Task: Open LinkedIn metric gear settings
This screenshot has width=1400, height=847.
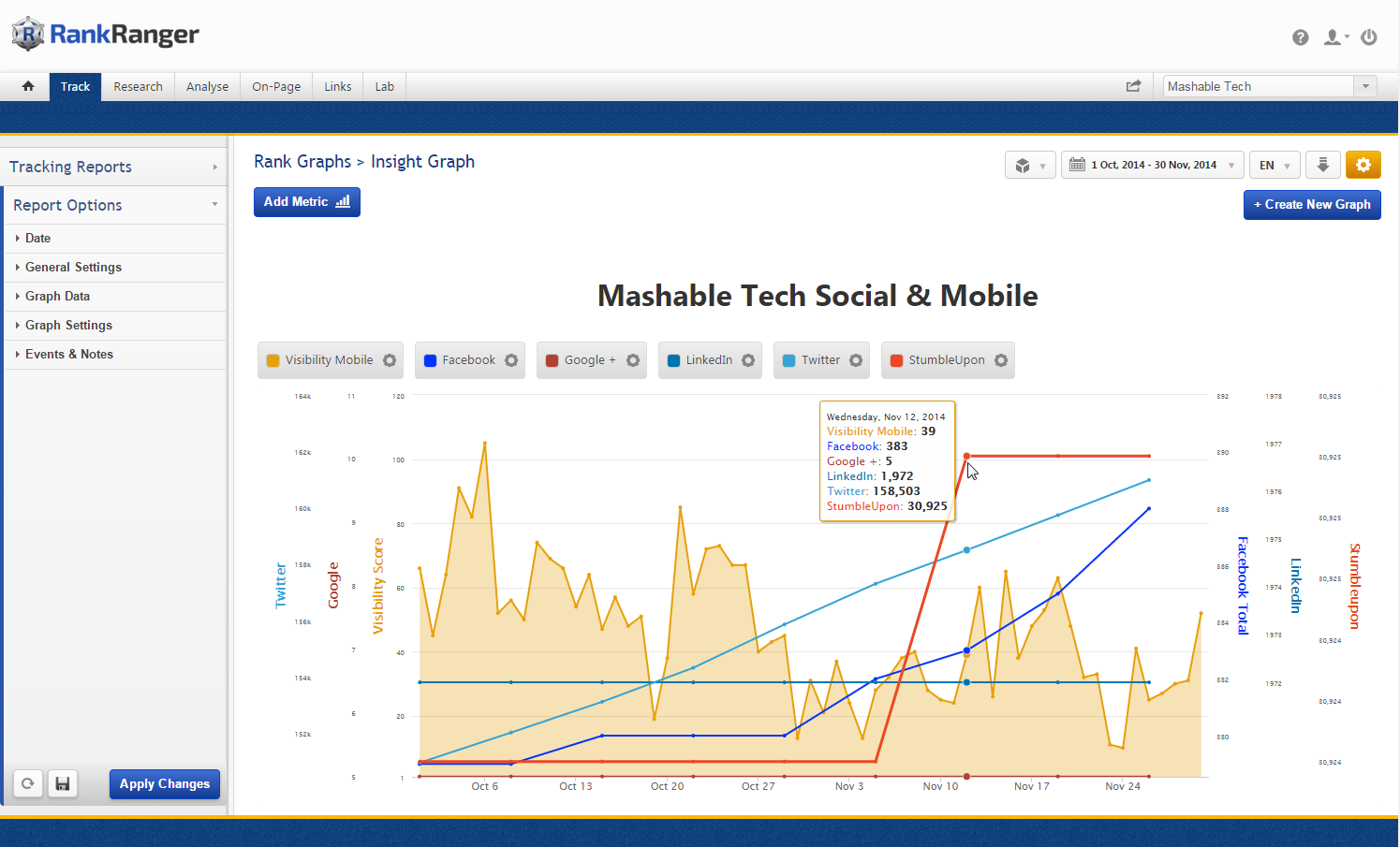Action: tap(748, 360)
